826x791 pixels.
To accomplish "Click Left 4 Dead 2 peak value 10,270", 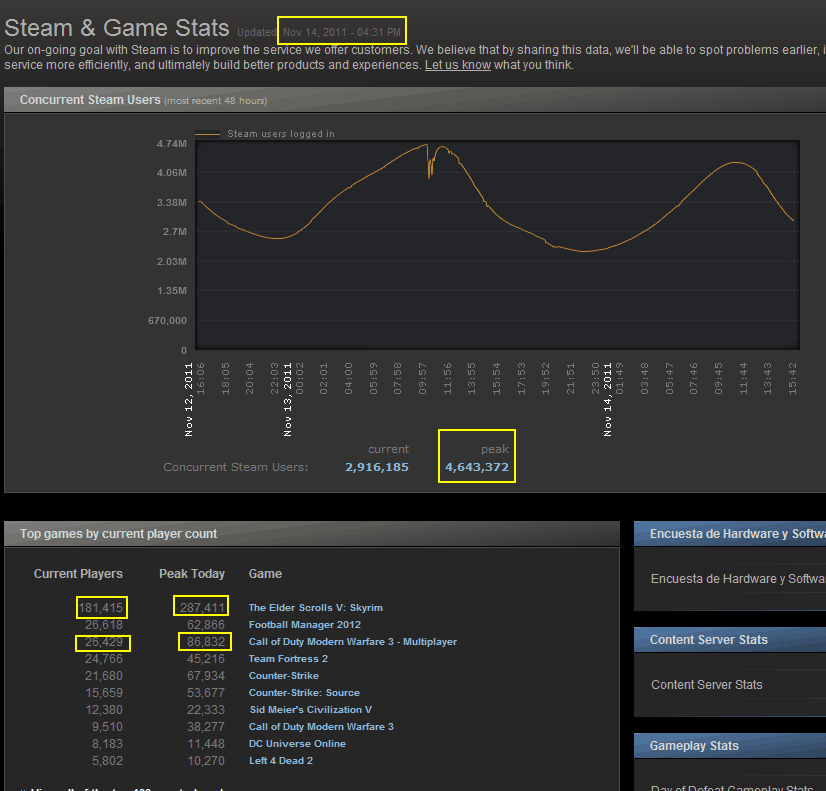I will coord(206,761).
